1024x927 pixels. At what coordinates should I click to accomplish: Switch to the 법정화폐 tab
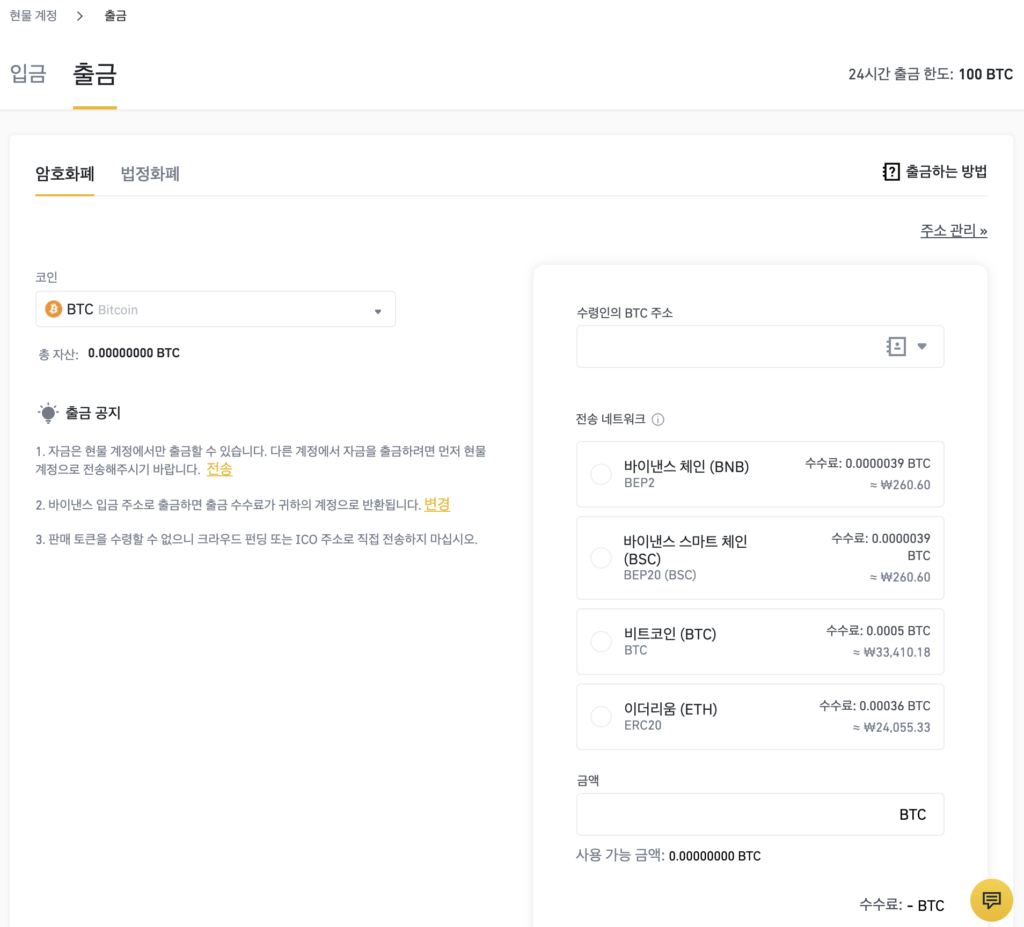(x=150, y=174)
